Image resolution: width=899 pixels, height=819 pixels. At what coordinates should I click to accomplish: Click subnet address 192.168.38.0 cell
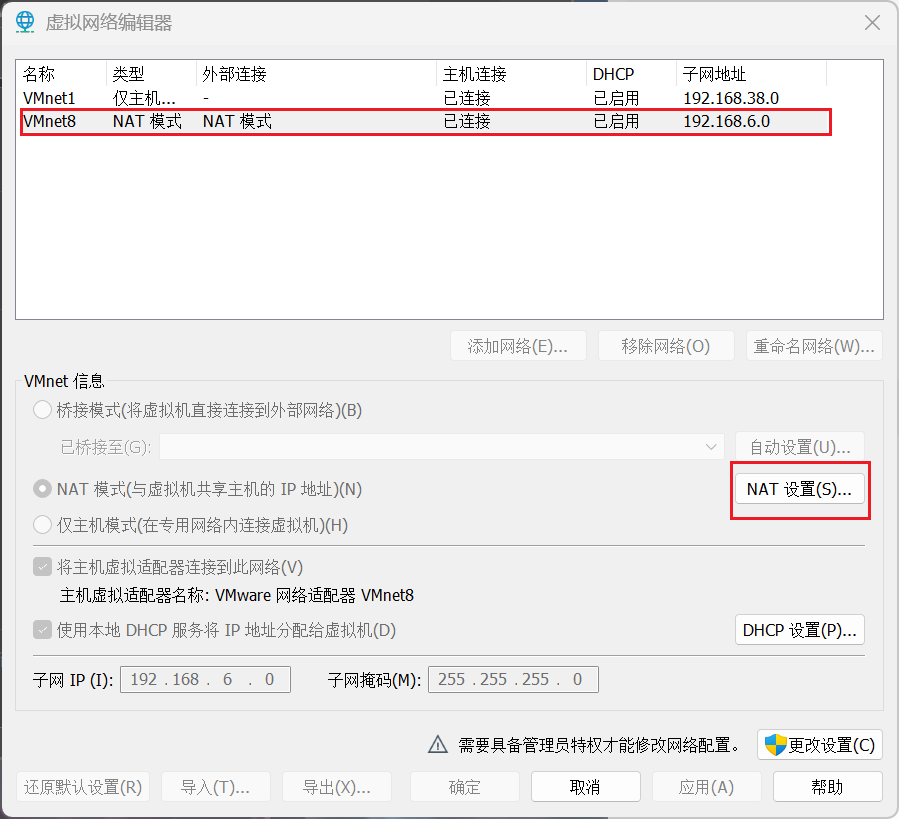click(731, 98)
